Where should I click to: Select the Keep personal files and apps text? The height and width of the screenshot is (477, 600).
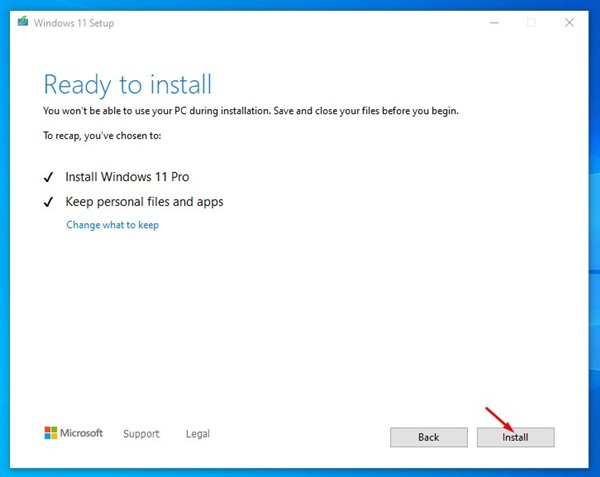click(144, 202)
